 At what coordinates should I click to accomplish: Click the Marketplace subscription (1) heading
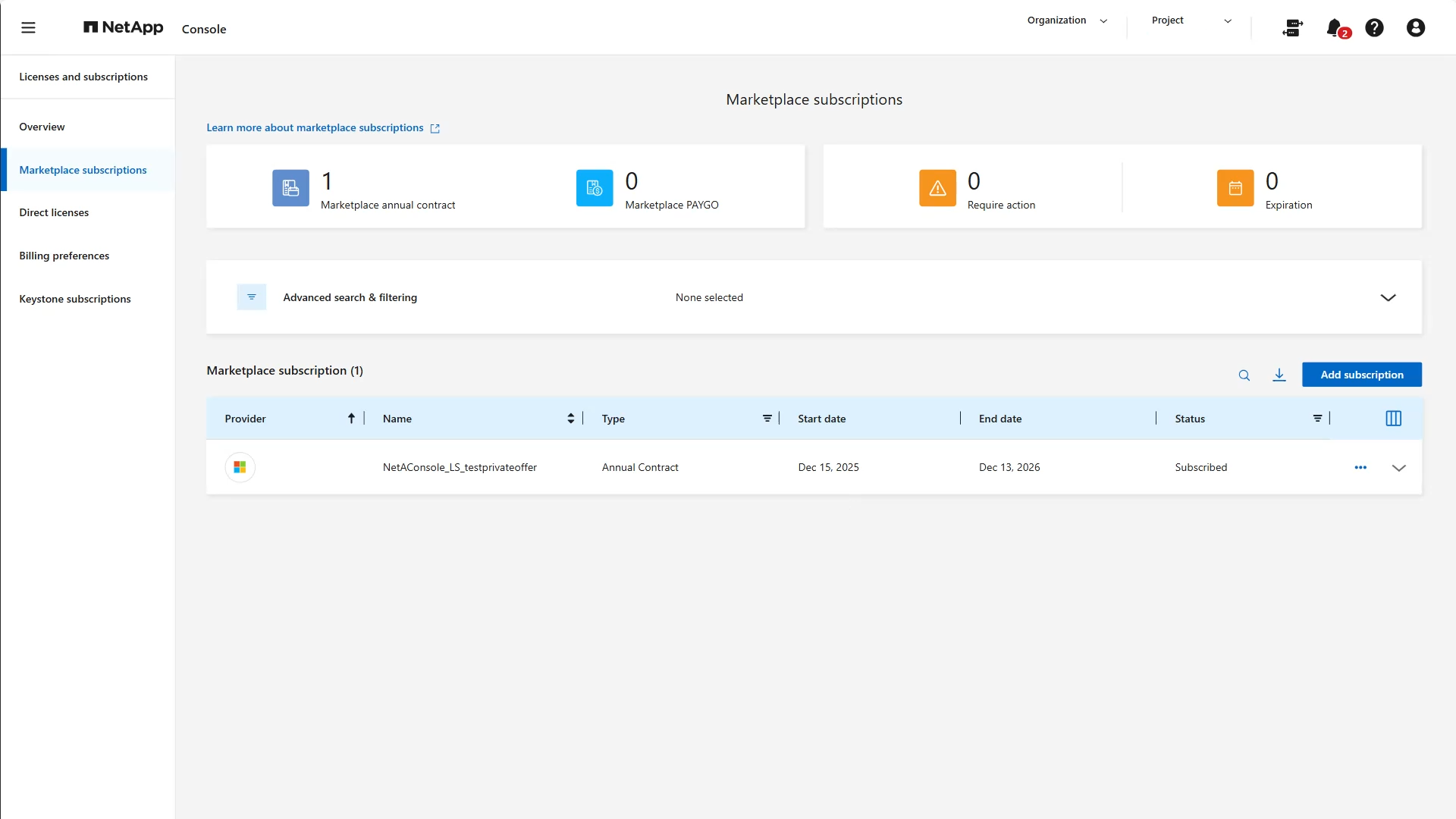(x=284, y=371)
